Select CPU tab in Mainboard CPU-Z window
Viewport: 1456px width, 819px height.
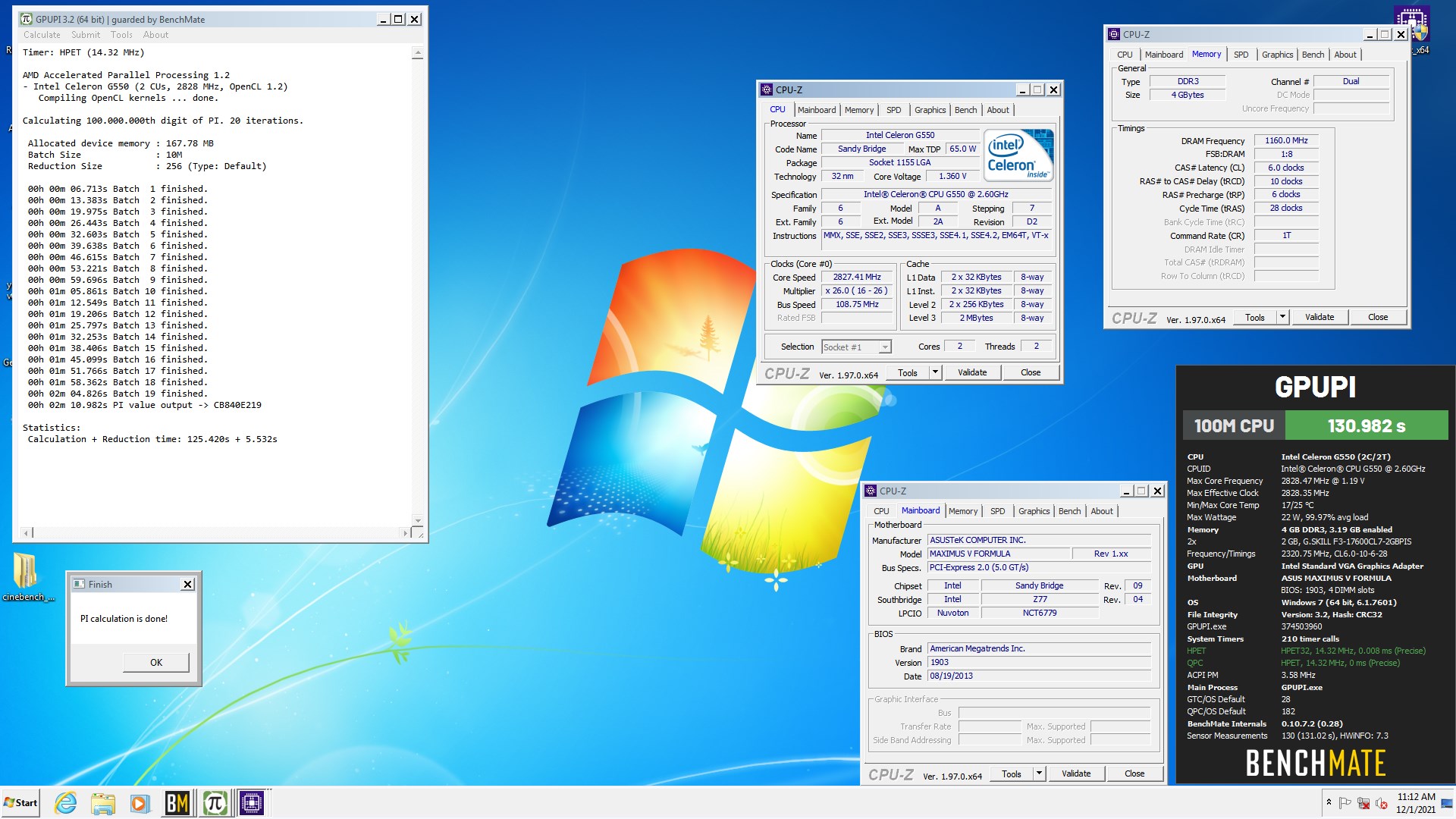click(x=881, y=511)
